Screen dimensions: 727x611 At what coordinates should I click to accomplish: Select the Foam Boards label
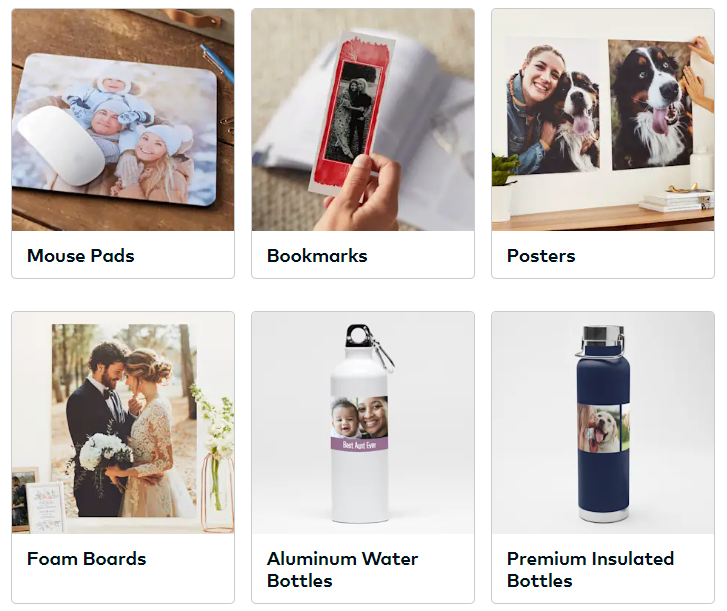coord(87,559)
